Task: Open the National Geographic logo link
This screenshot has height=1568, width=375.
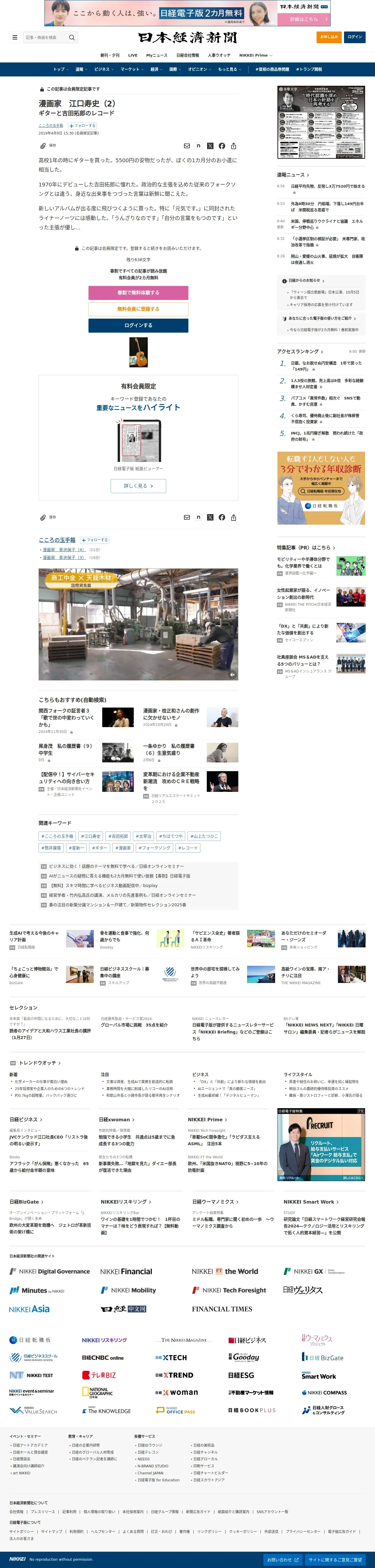Action: [x=98, y=1393]
